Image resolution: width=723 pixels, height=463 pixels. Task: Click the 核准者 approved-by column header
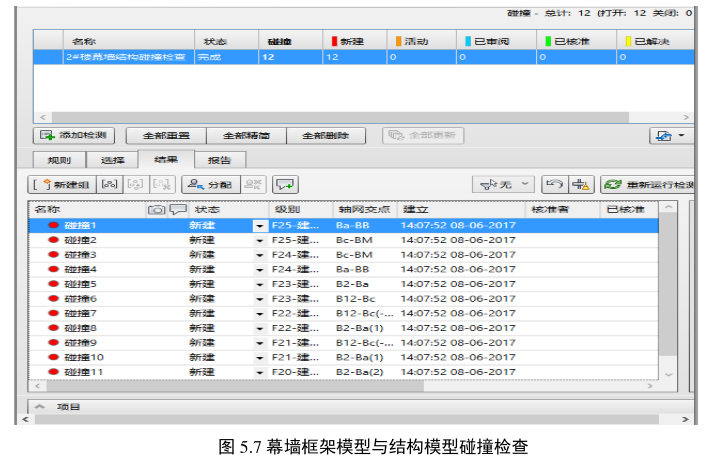563,209
